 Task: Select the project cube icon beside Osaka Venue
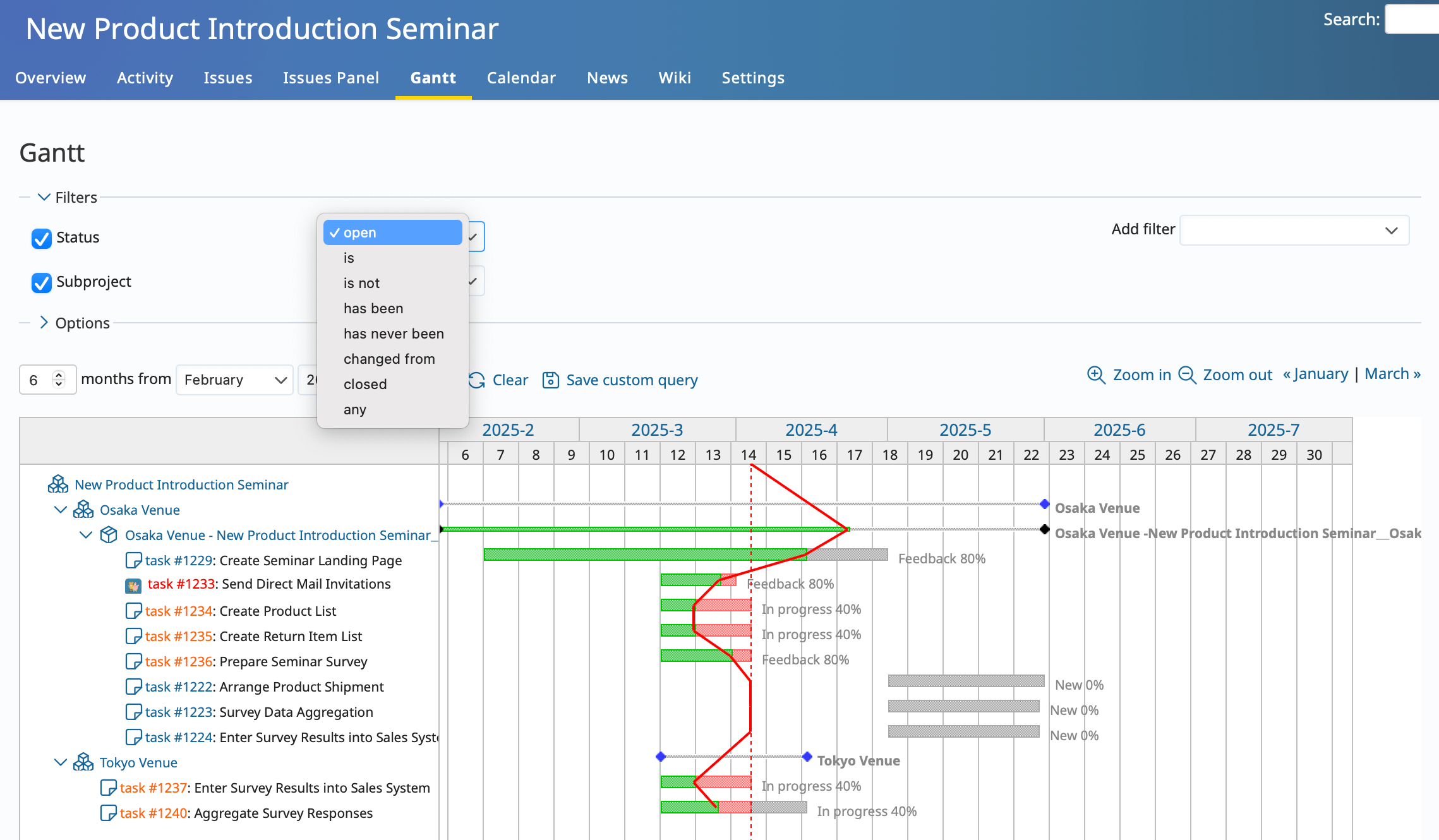(x=82, y=509)
